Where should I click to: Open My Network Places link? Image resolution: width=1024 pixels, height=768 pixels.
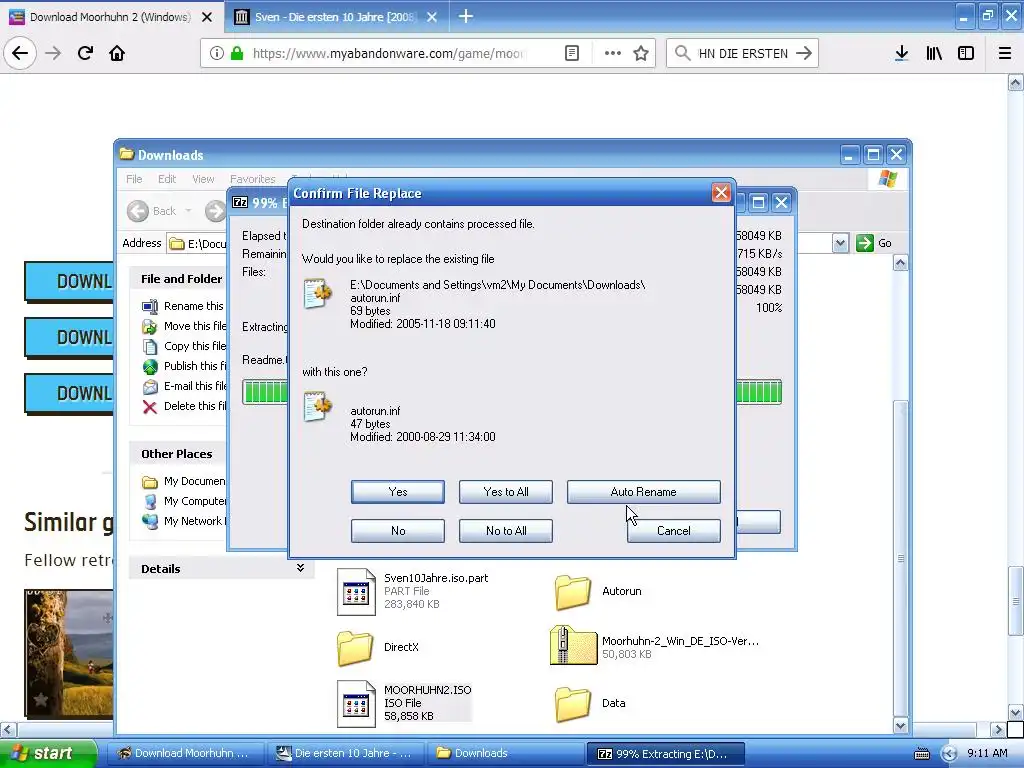(185, 521)
